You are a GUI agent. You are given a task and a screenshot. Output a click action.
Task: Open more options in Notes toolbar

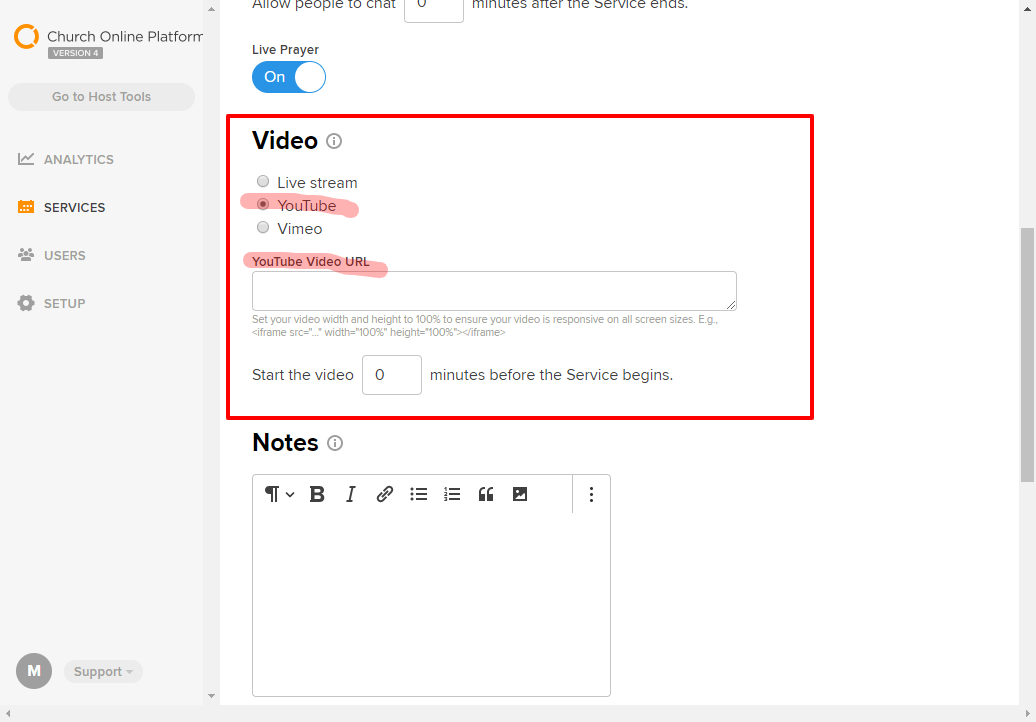pos(591,494)
